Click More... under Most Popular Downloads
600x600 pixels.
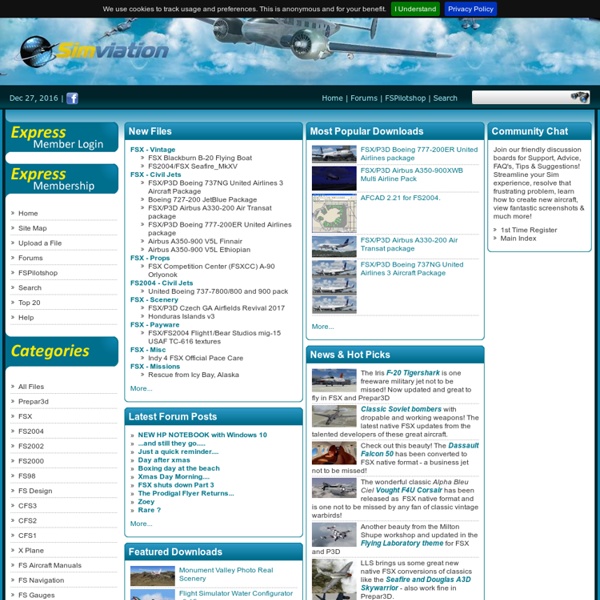[x=323, y=327]
